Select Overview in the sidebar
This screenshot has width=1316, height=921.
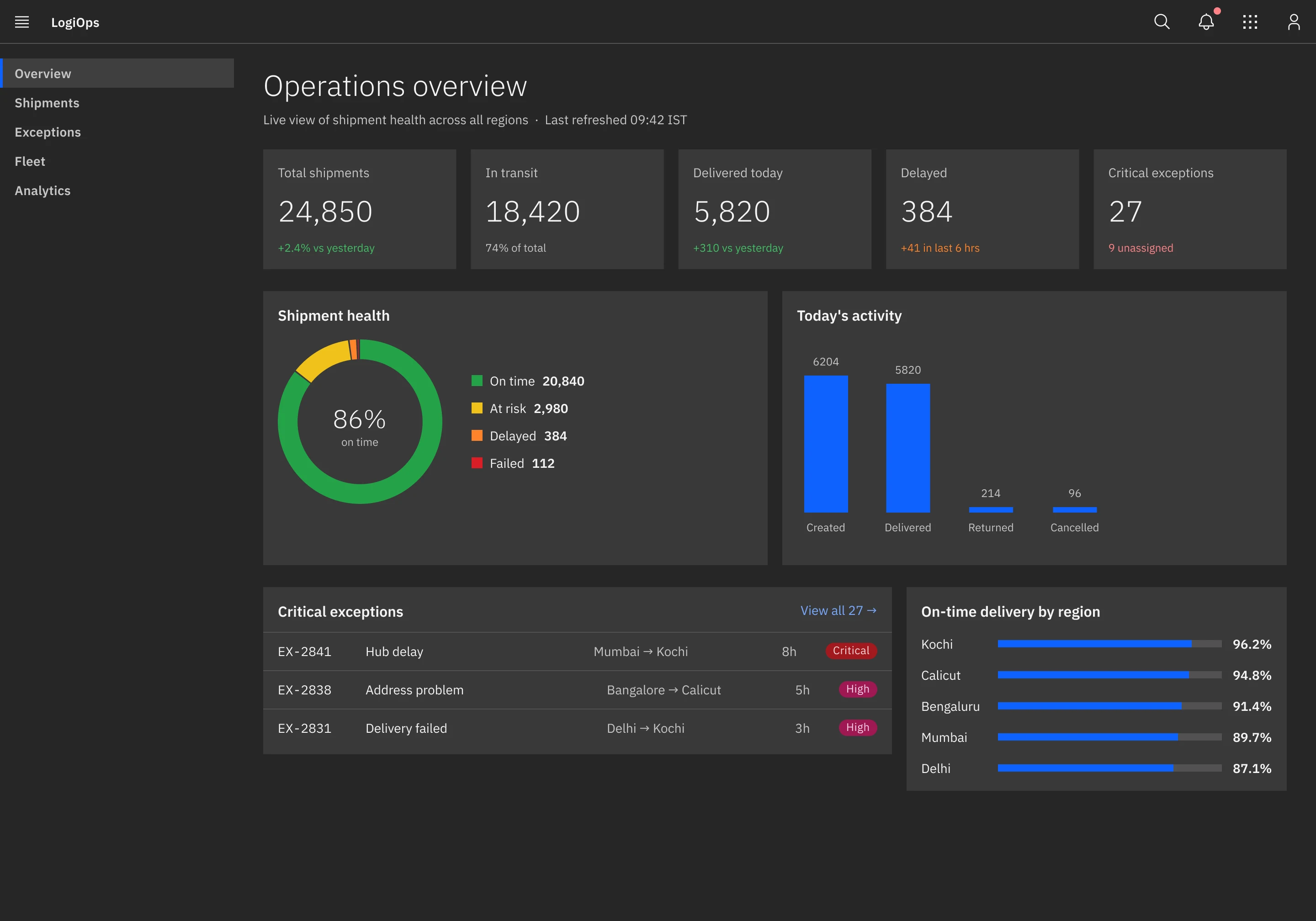(117, 74)
